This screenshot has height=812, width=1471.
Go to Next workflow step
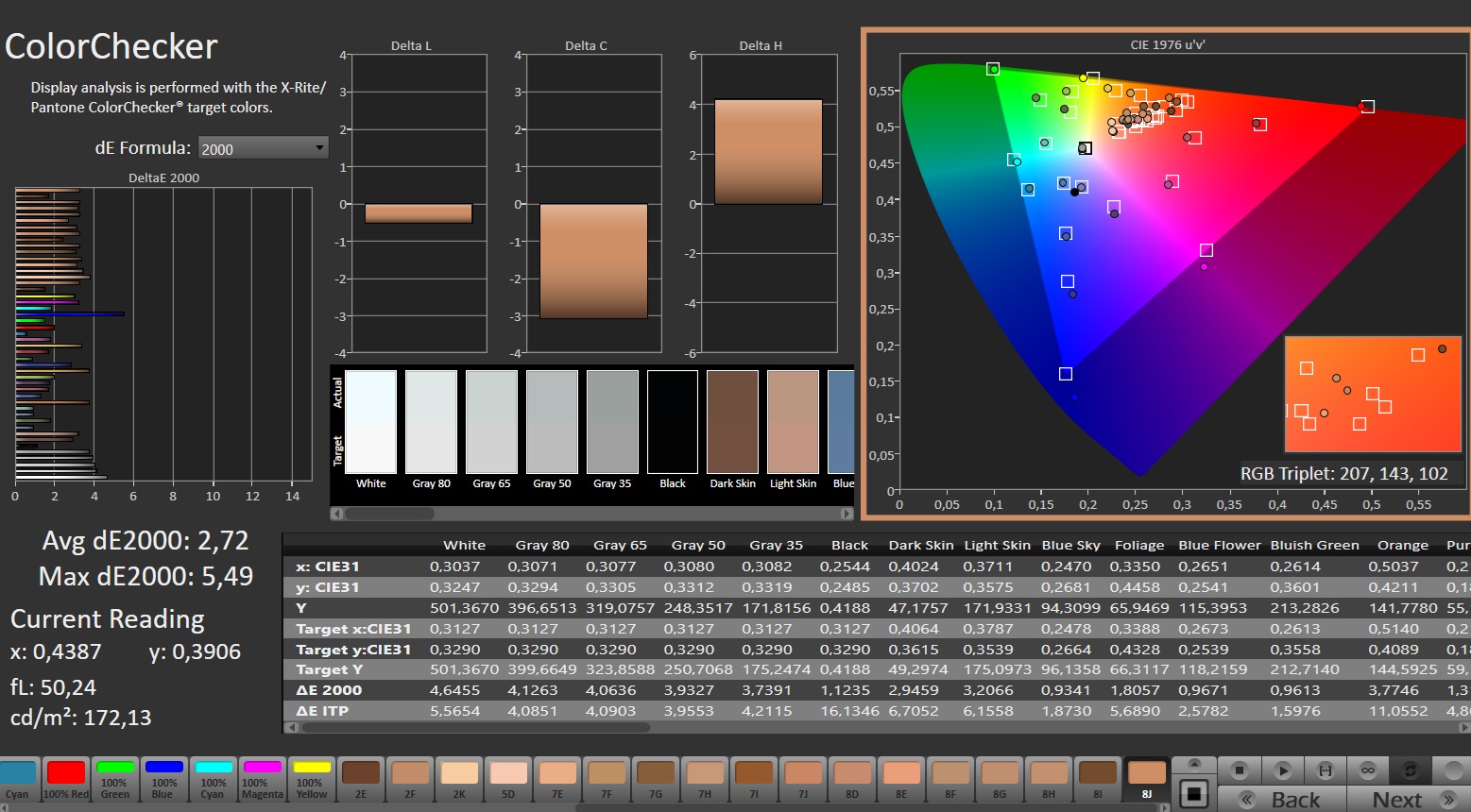[x=1408, y=799]
